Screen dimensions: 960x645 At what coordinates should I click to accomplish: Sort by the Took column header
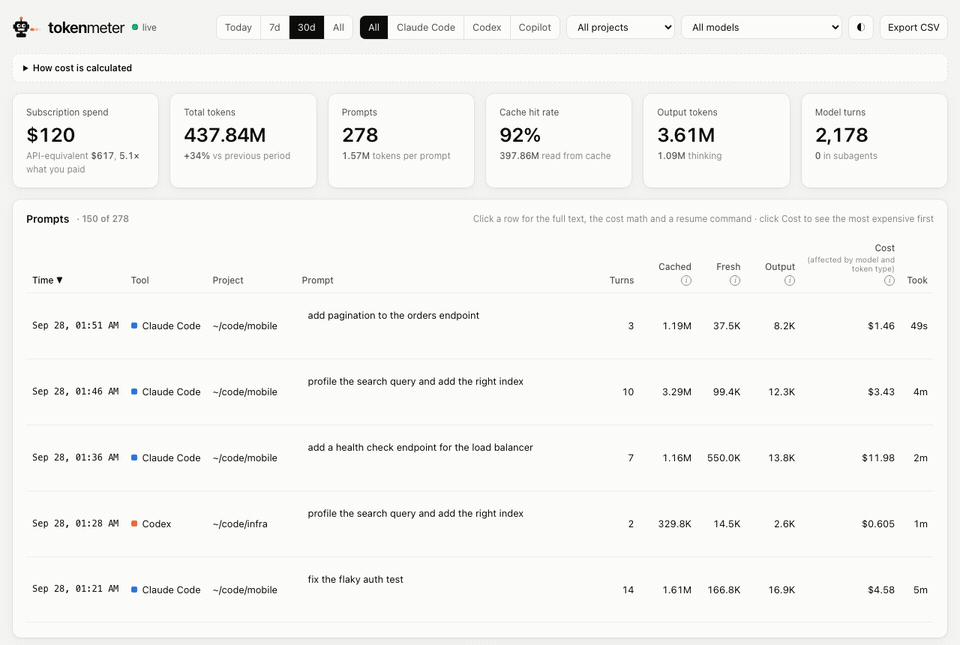[917, 280]
